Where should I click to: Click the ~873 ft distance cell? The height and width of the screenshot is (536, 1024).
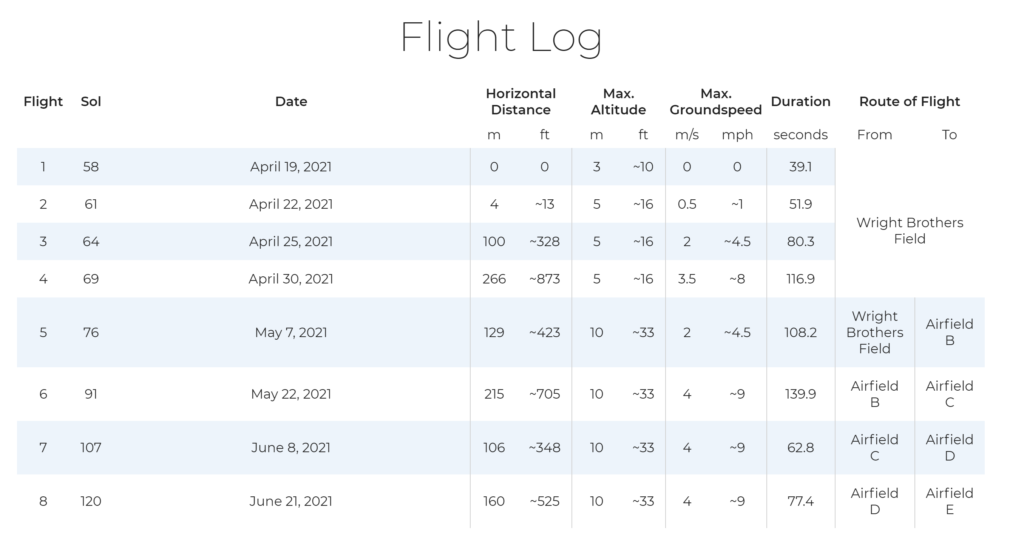pyautogui.click(x=545, y=279)
